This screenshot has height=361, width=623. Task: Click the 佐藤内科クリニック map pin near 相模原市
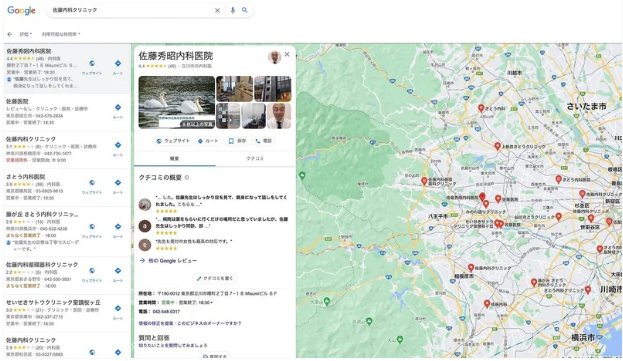click(471, 268)
